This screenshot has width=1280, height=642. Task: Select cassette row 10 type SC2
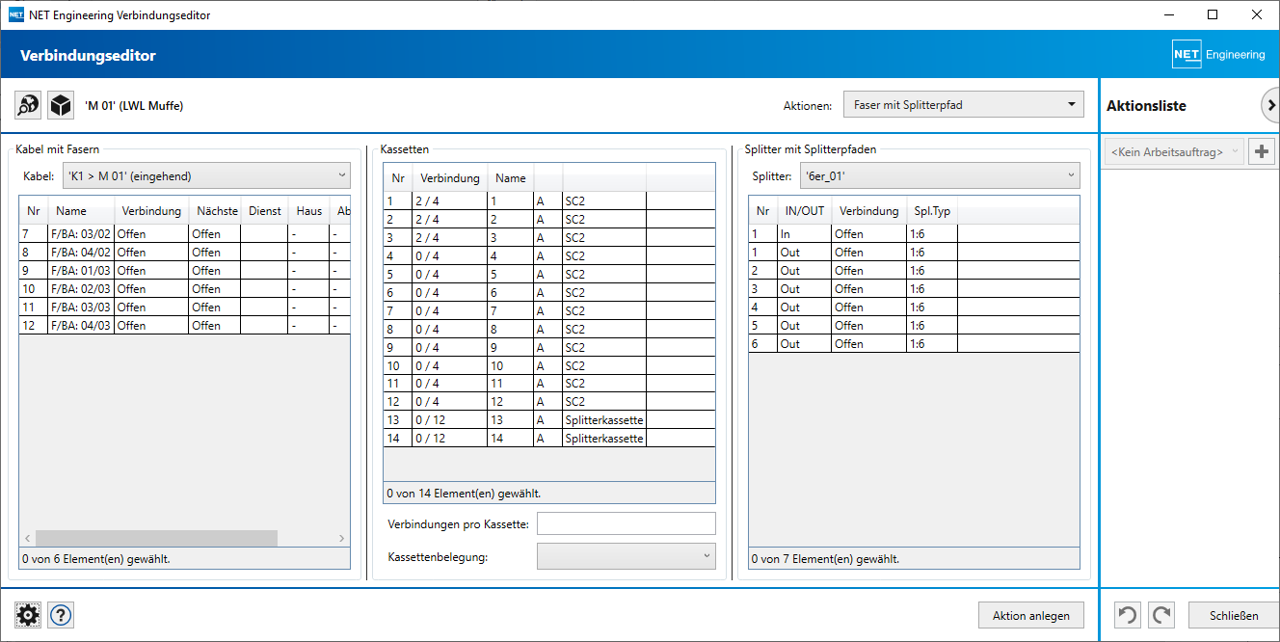coord(549,366)
